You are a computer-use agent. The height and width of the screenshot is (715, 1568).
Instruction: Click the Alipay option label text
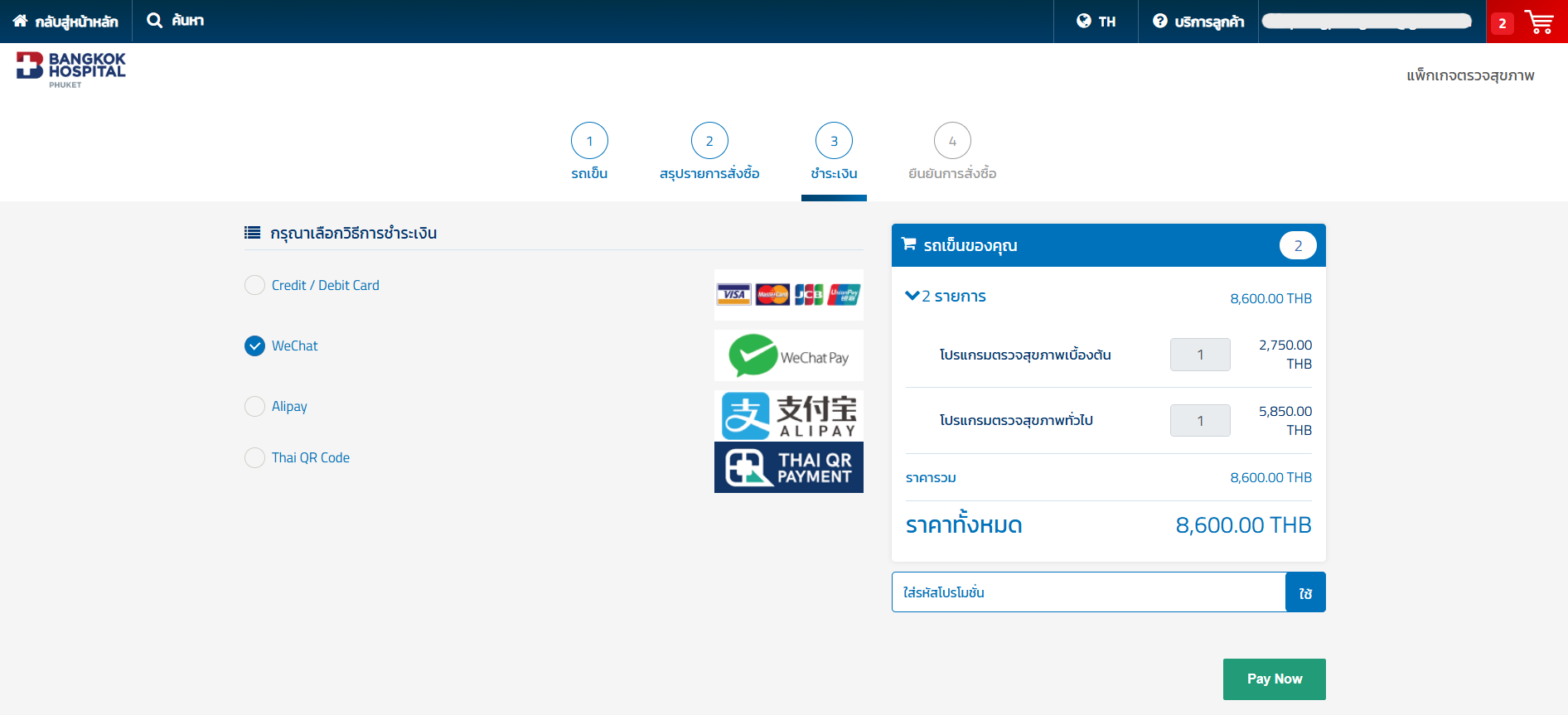(x=289, y=406)
